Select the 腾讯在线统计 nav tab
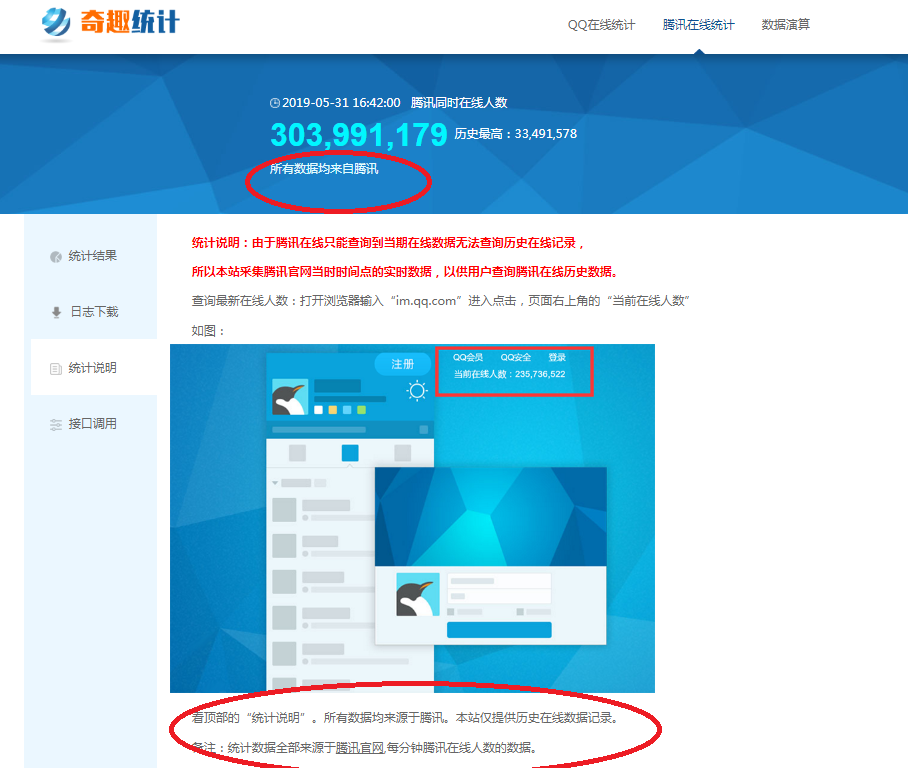This screenshot has width=908, height=768. [698, 25]
